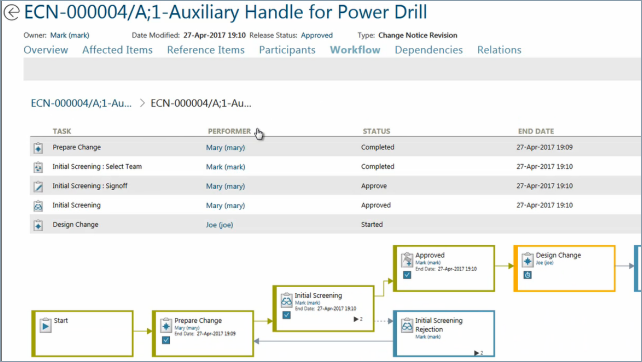Click the Prepare Change task row icon
642x362 pixels.
[x=38, y=148]
